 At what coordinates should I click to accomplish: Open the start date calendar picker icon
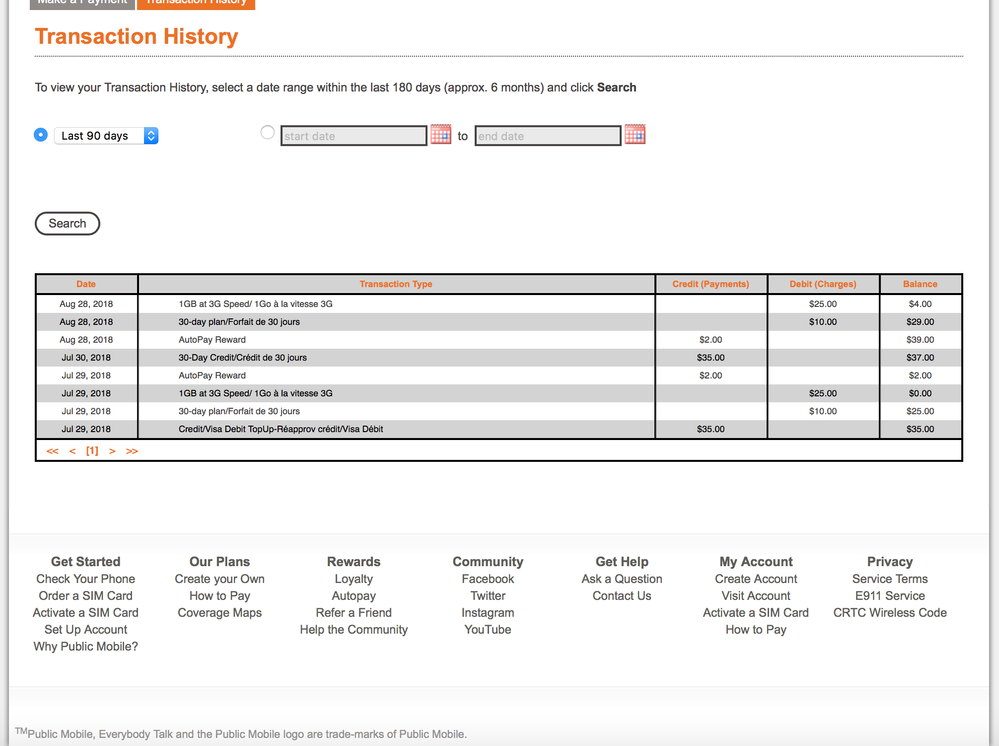point(440,134)
